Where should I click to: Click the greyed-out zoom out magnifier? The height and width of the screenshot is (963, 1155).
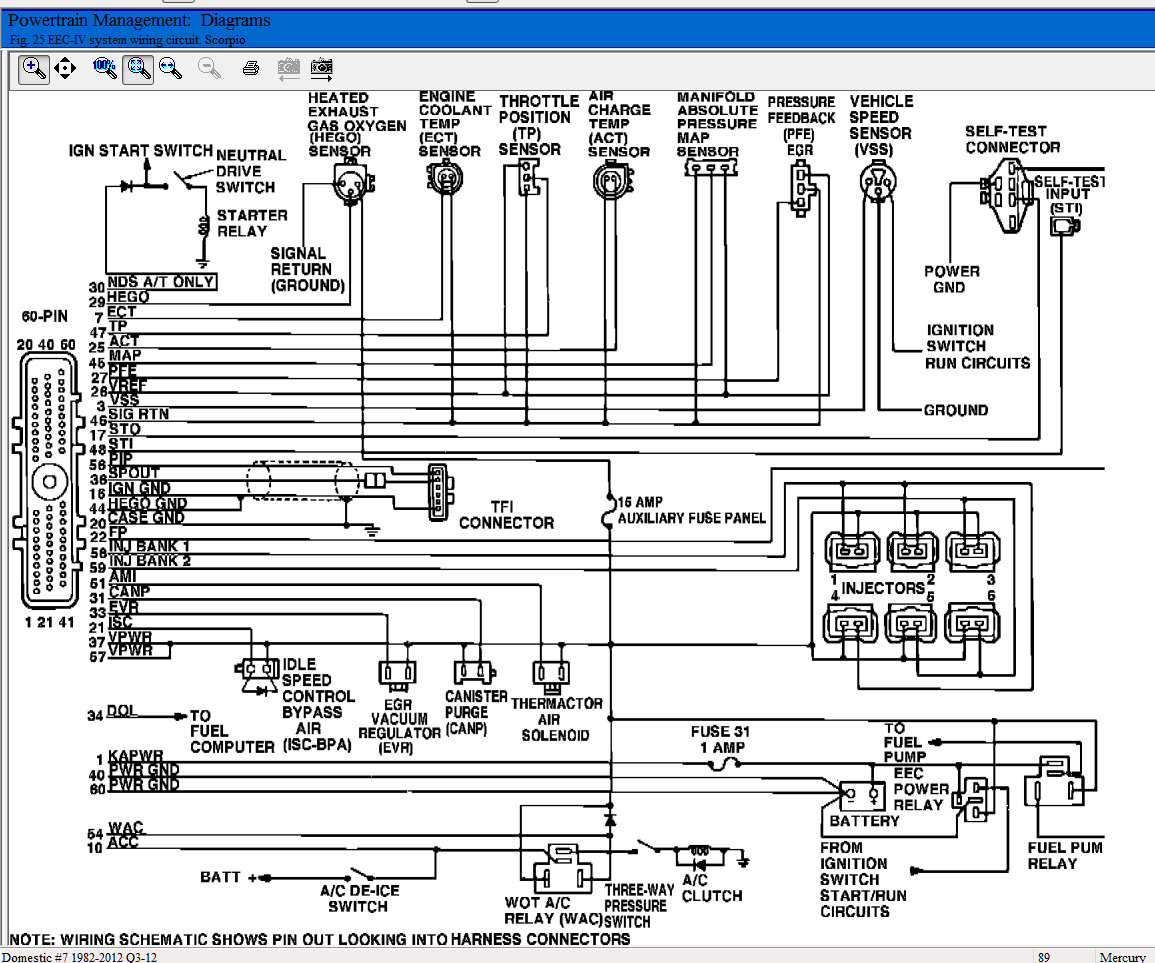point(210,68)
